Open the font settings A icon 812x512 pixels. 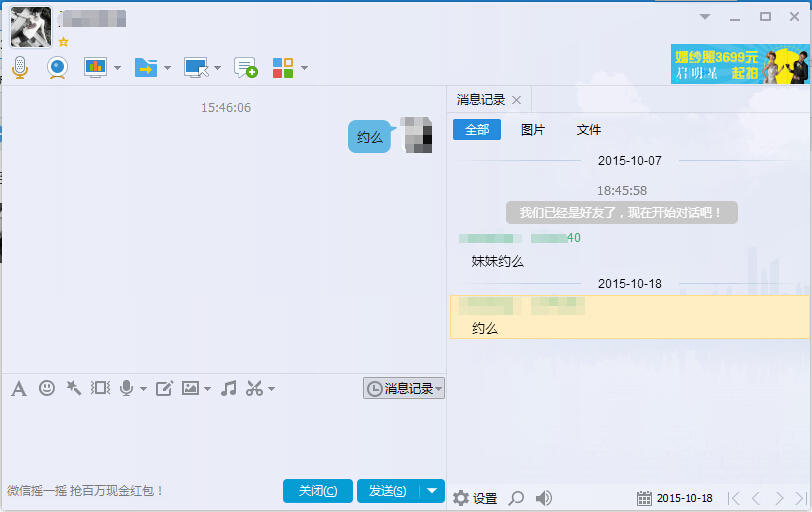(x=19, y=388)
